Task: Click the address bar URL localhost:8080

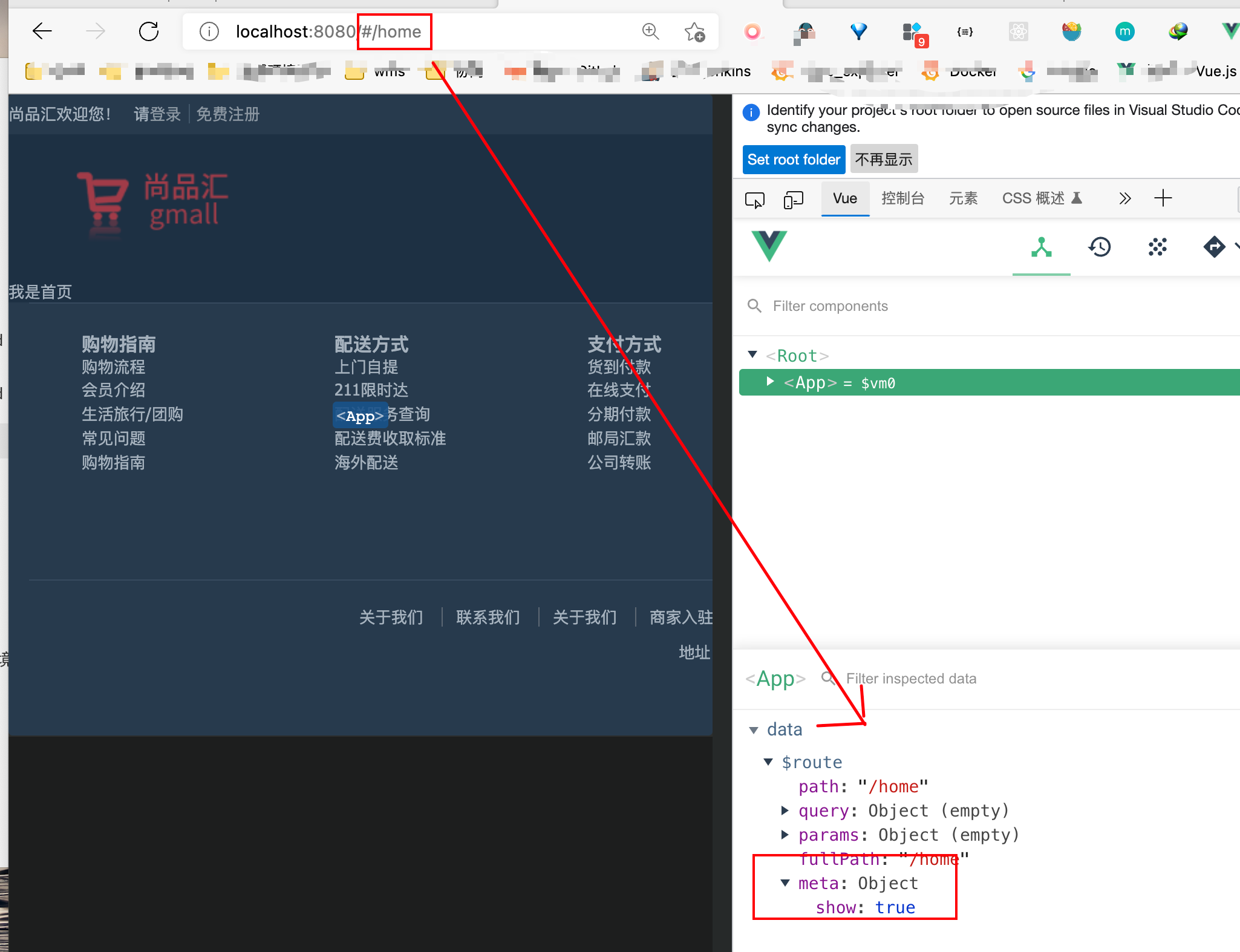Action: click(x=296, y=31)
